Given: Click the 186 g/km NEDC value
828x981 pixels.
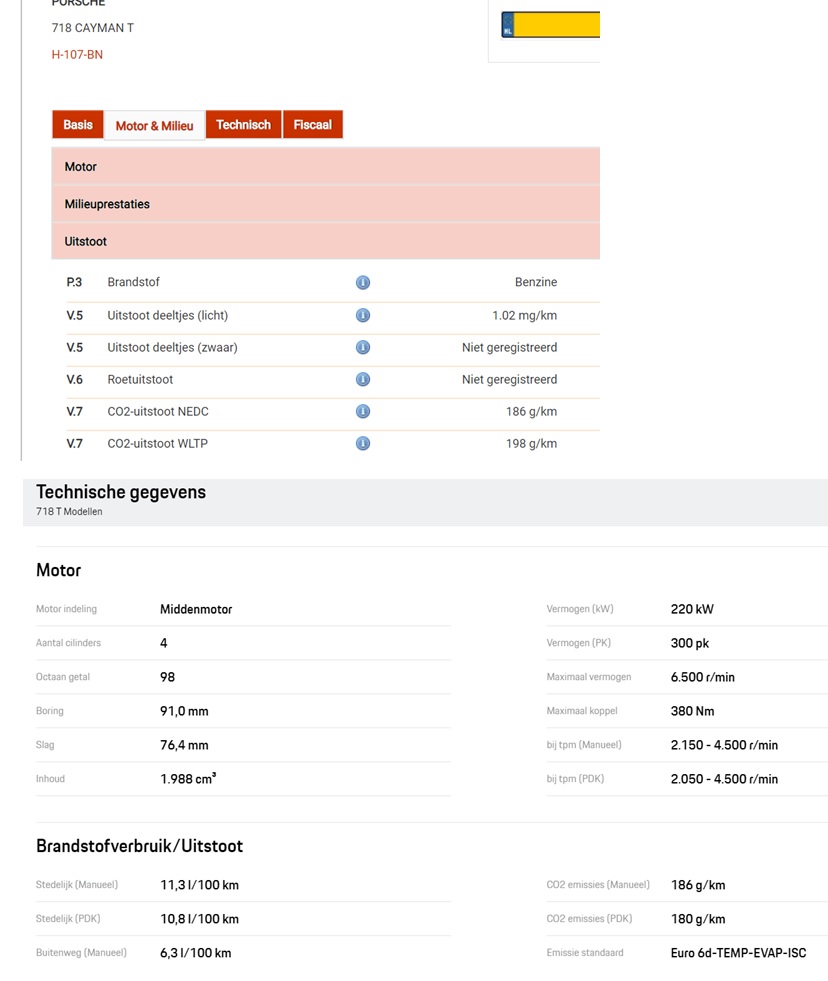Looking at the screenshot, I should 531,412.
